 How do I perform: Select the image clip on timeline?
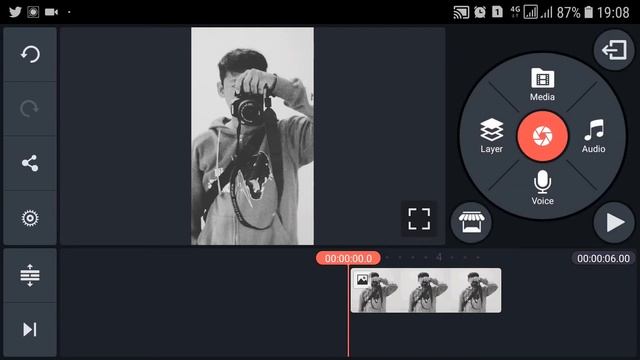click(426, 290)
